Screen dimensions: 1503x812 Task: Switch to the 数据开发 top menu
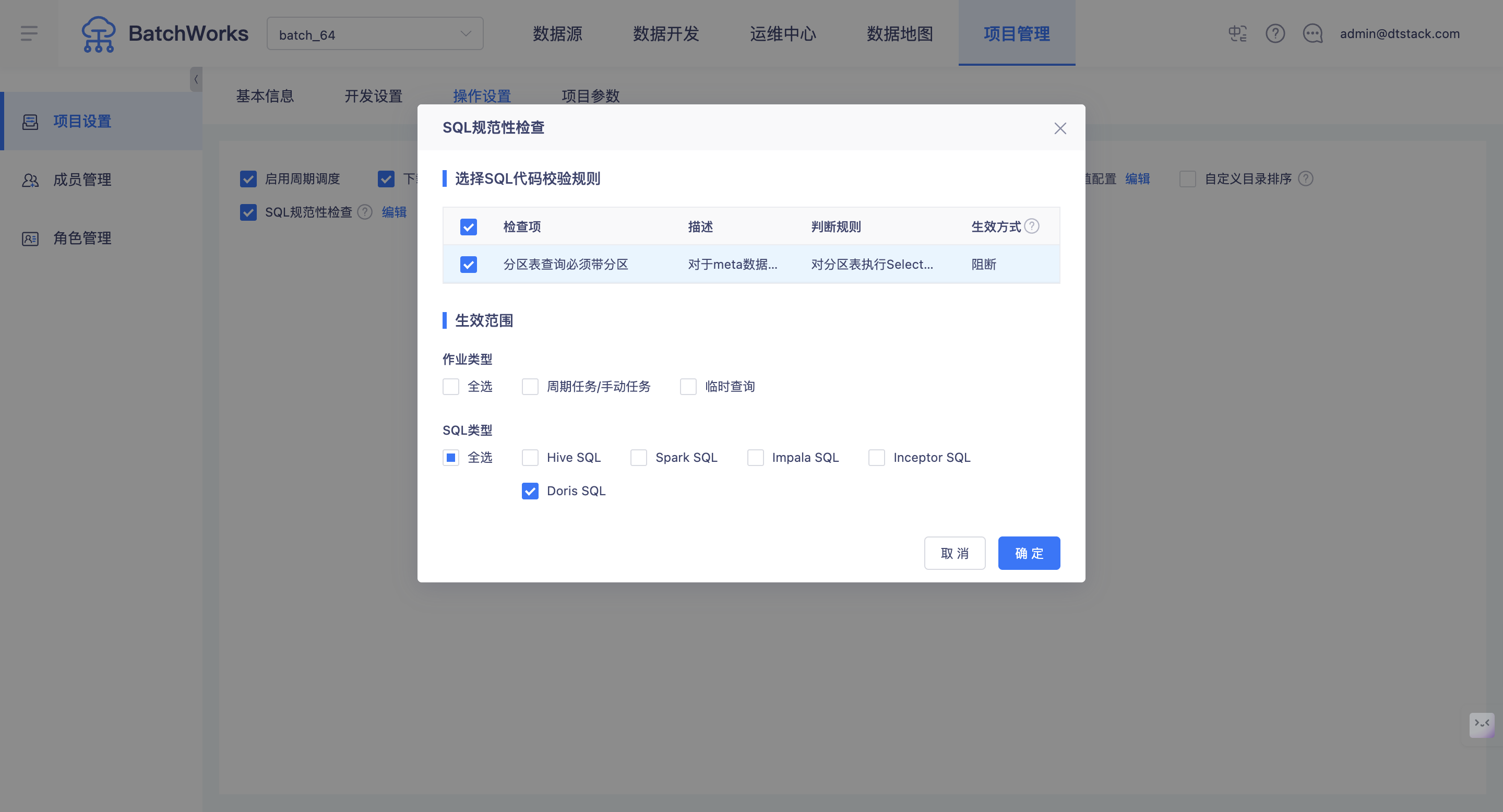[666, 34]
